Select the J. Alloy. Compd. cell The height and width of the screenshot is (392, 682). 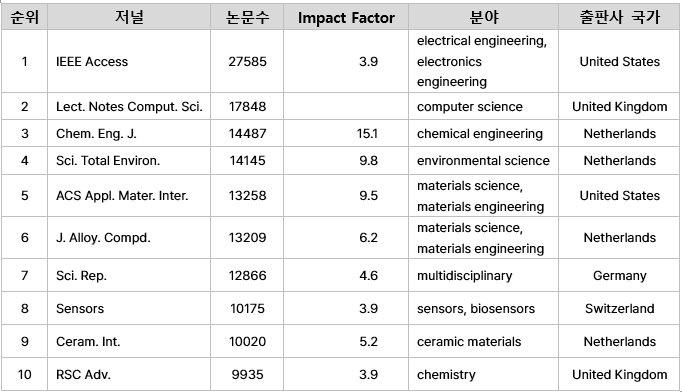[129, 238]
